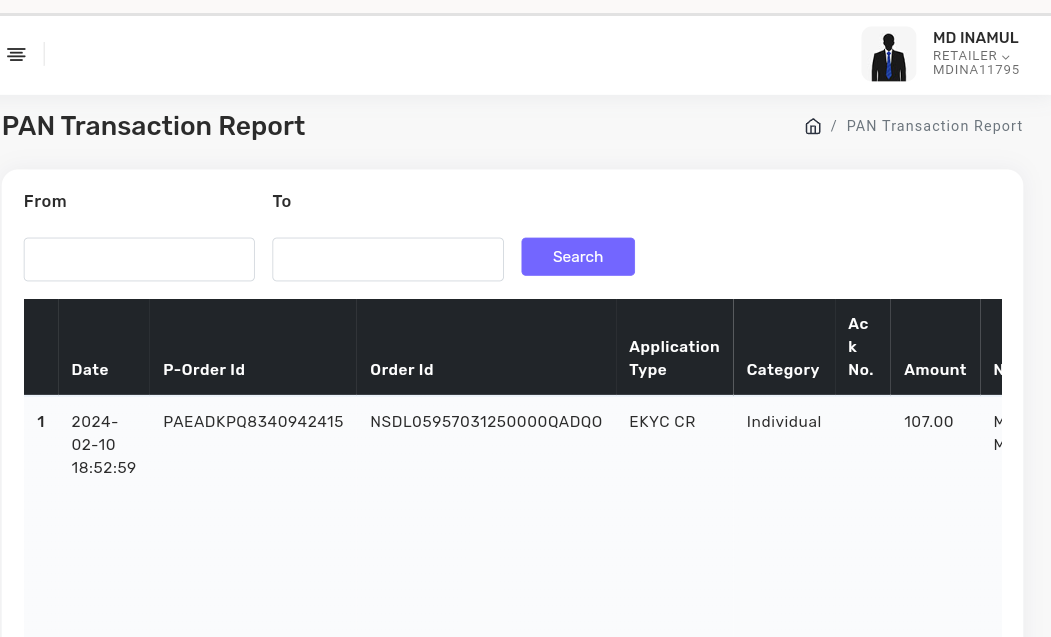1051x637 pixels.
Task: Click the home icon in breadcrumb
Action: [x=813, y=126]
